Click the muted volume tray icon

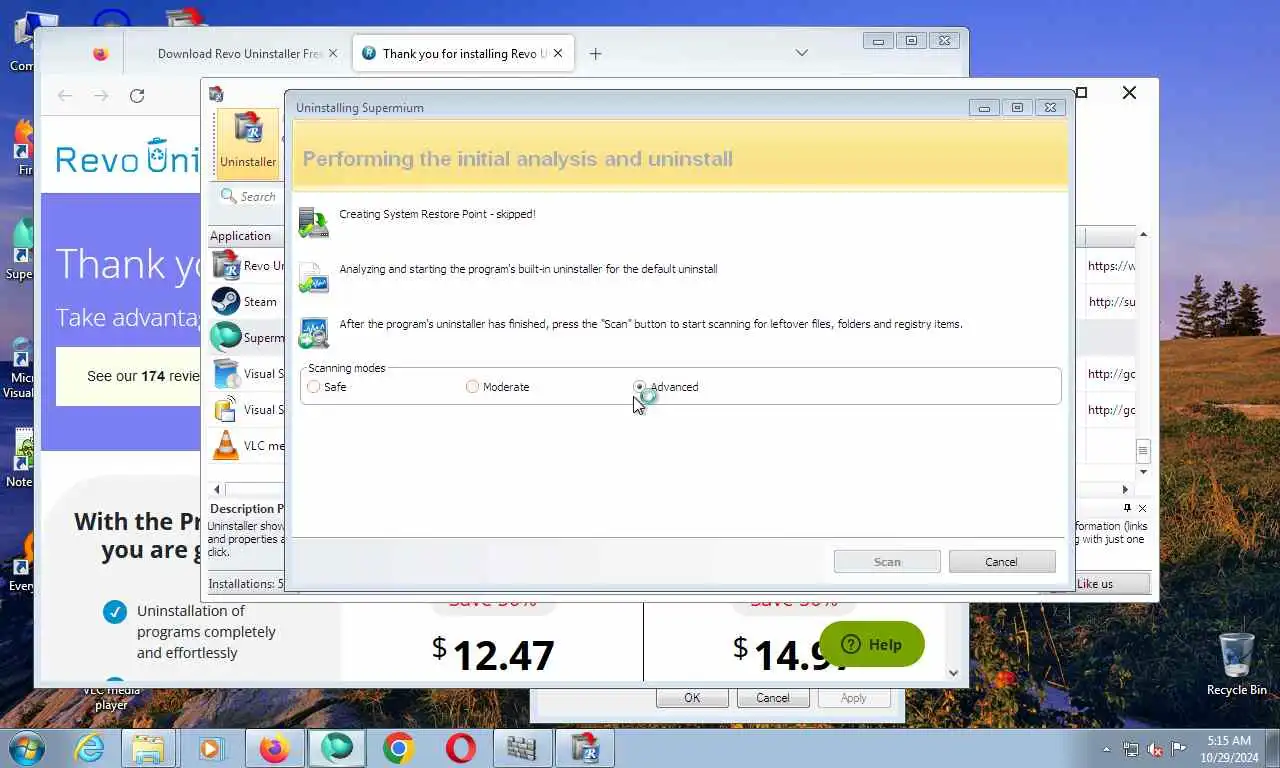1155,749
